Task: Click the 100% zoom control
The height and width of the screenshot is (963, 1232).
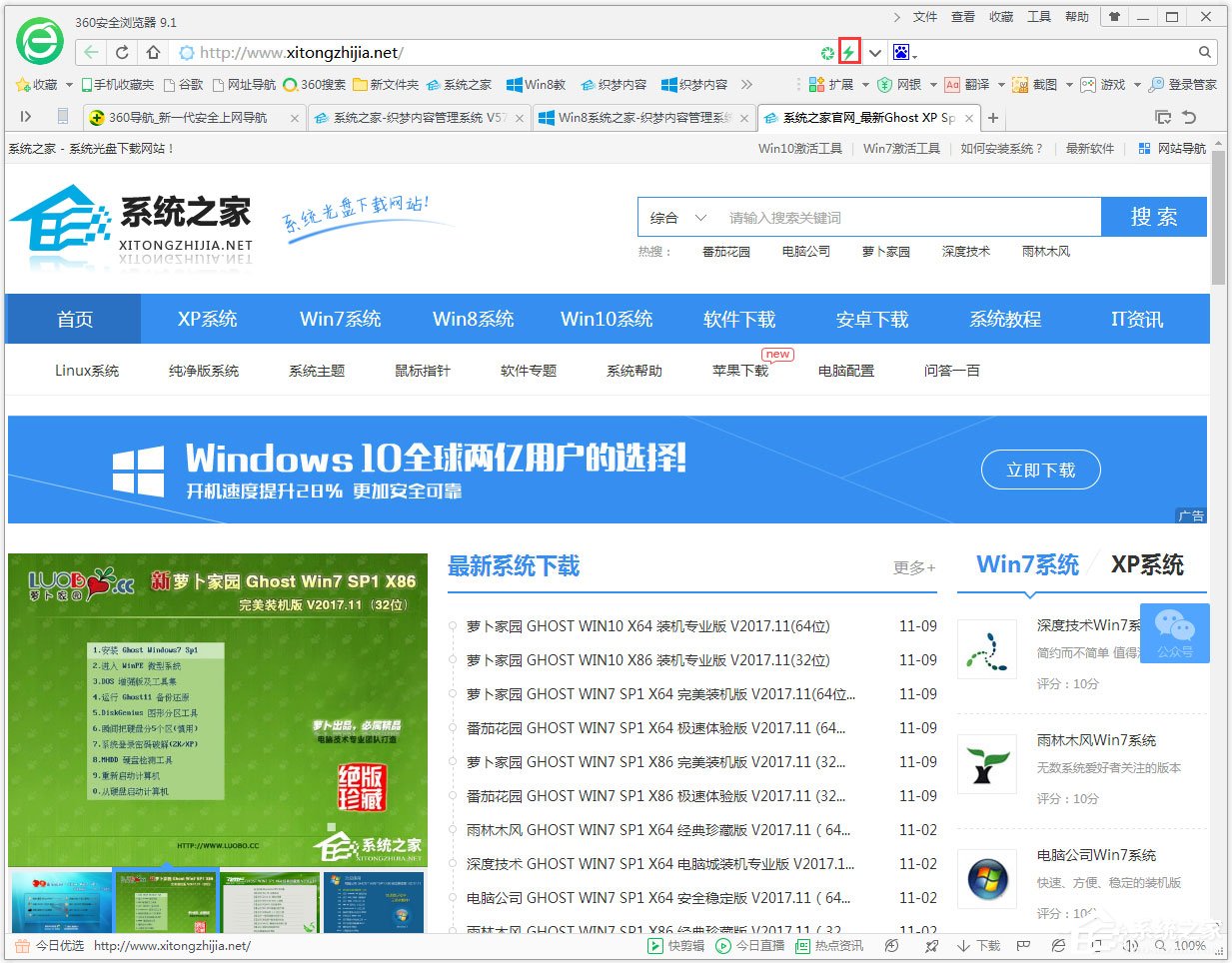Action: pos(1190,945)
